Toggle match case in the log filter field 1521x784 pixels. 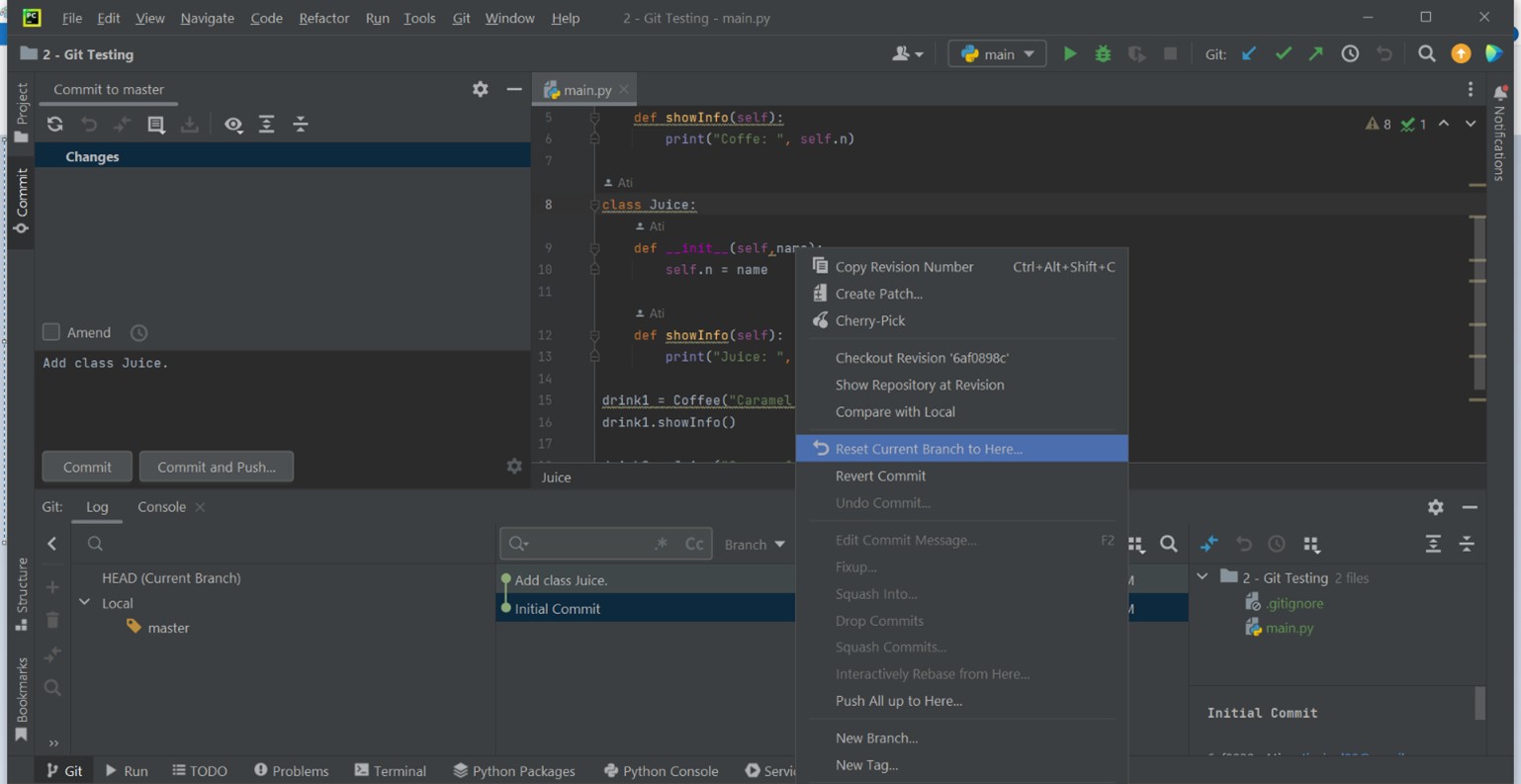(694, 543)
